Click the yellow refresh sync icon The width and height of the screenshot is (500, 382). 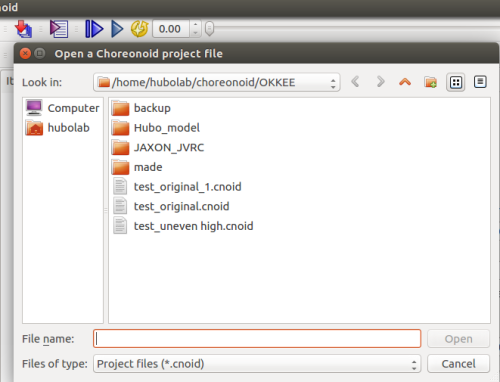click(139, 29)
